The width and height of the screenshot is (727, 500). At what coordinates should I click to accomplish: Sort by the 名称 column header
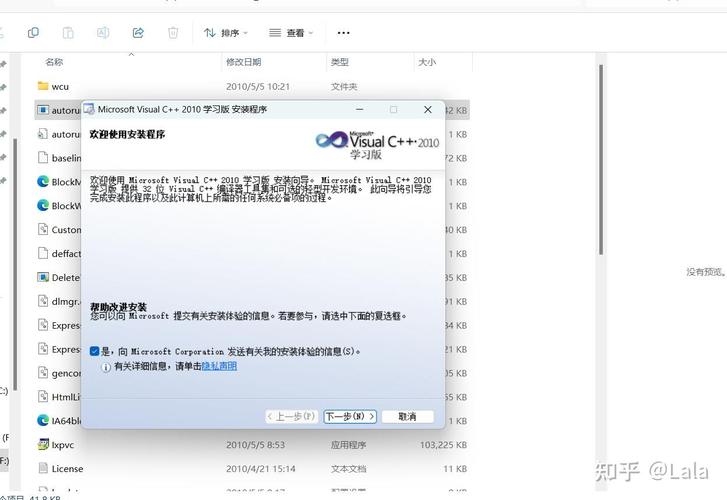(54, 62)
